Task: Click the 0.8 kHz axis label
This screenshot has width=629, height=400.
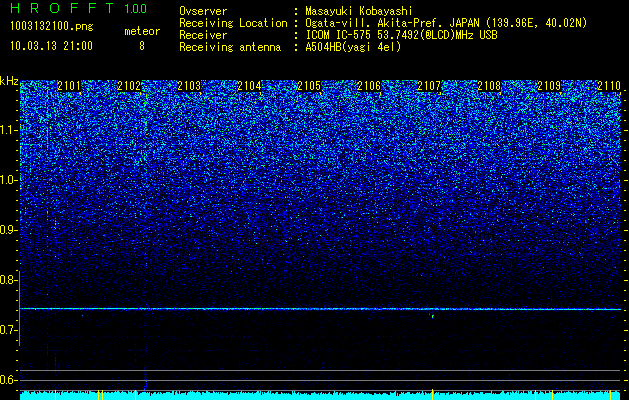Action: [7, 280]
